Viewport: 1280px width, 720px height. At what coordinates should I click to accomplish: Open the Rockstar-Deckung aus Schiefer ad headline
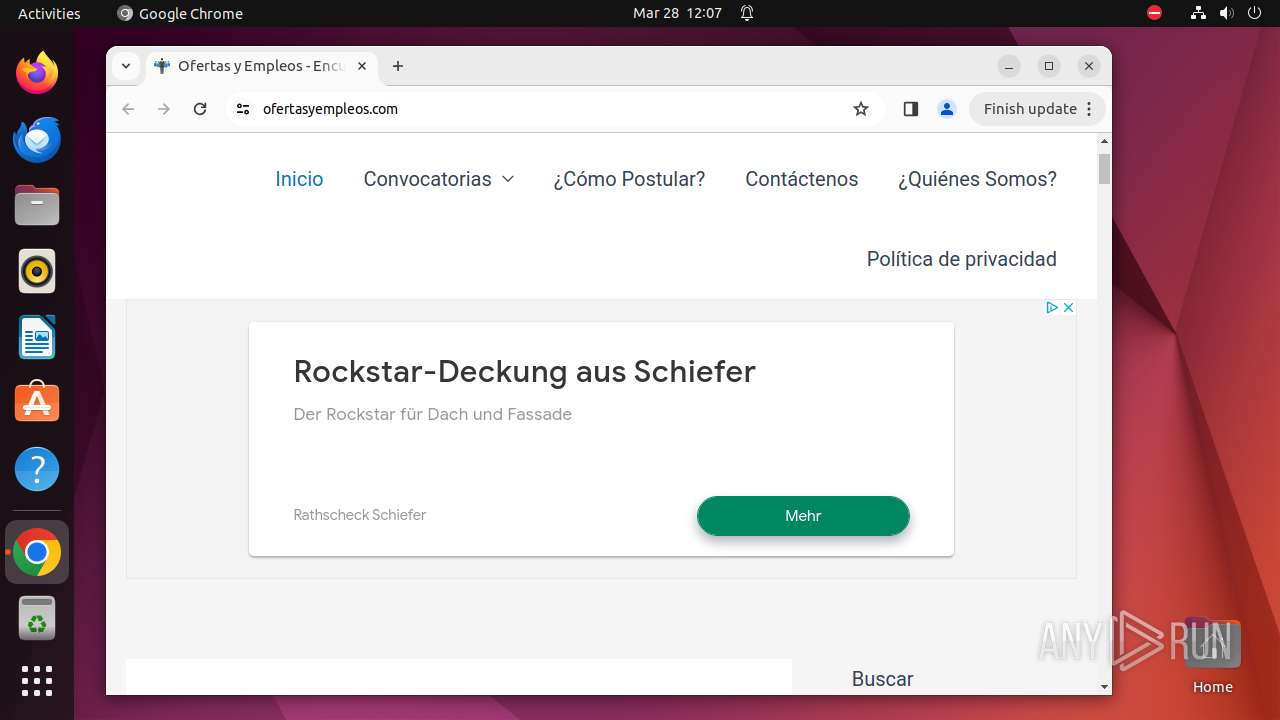(x=524, y=371)
